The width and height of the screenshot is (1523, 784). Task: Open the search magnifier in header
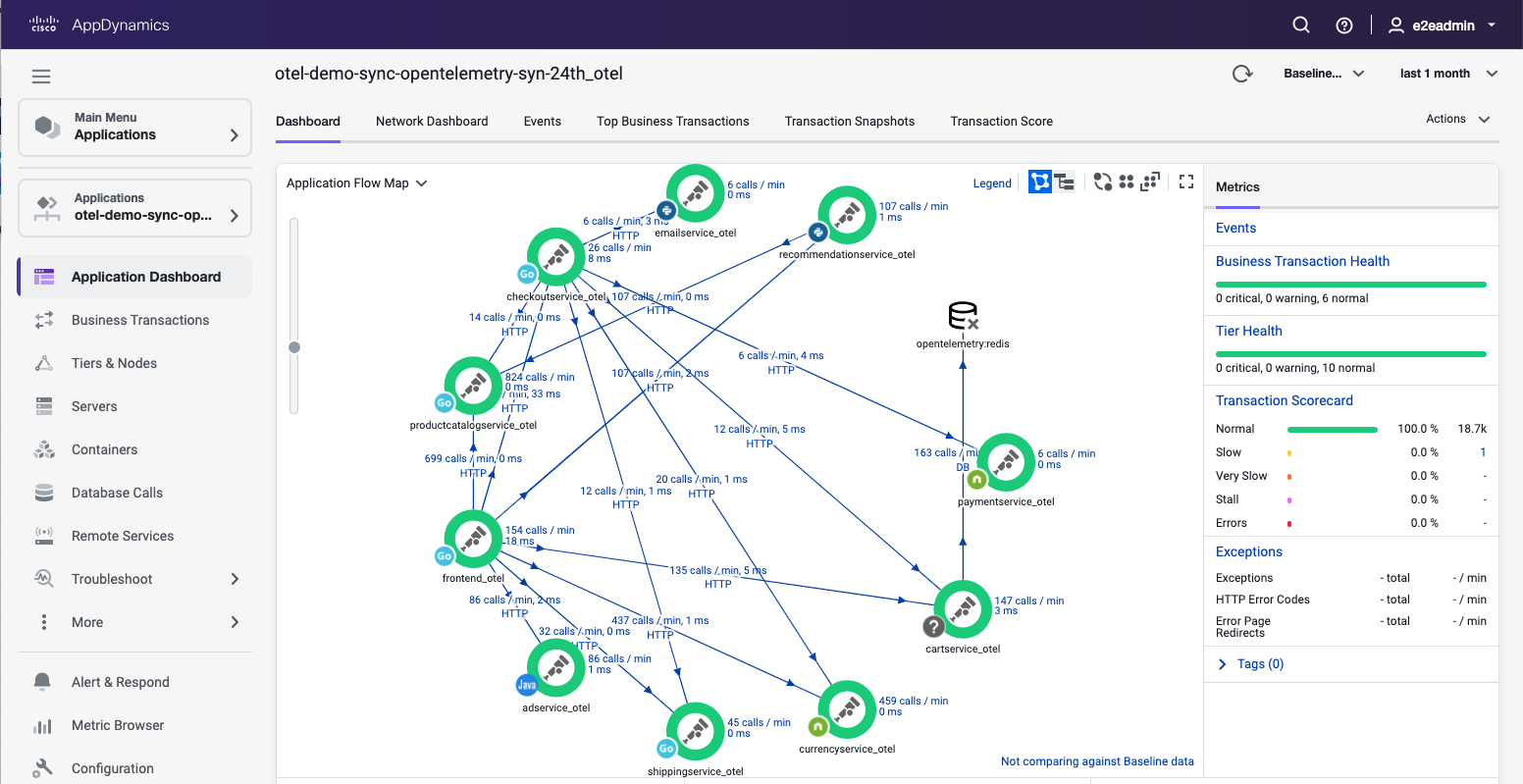tap(1301, 26)
